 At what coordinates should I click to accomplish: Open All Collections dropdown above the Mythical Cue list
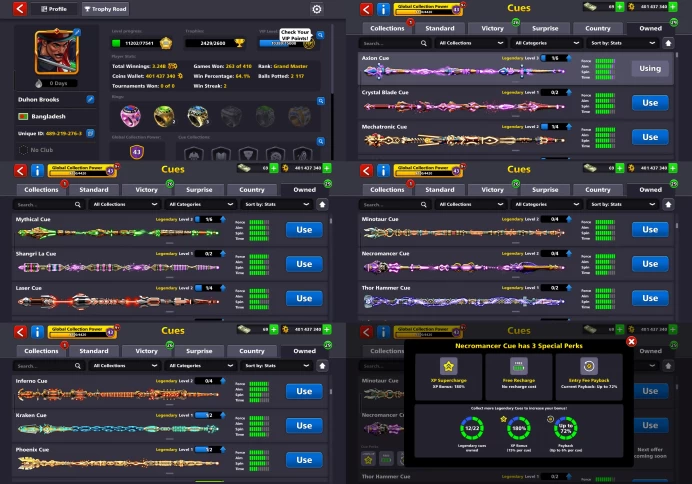pyautogui.click(x=125, y=204)
